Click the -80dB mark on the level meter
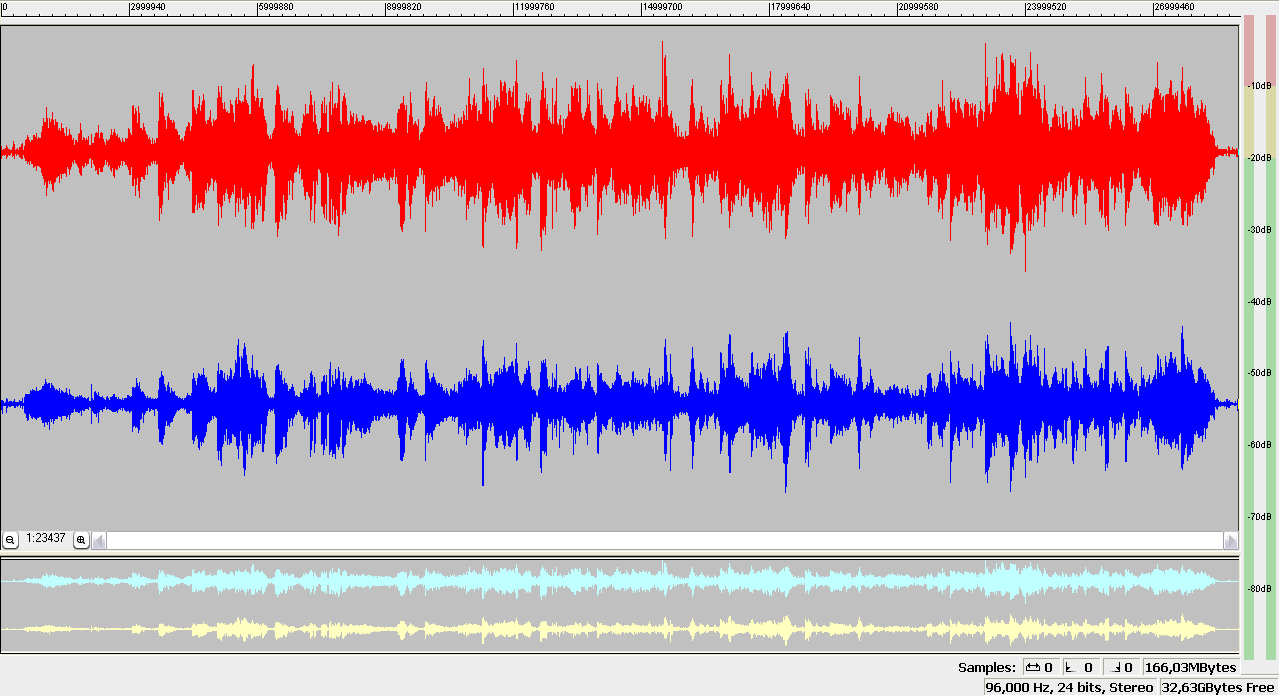This screenshot has width=1280, height=696. pos(1259,589)
